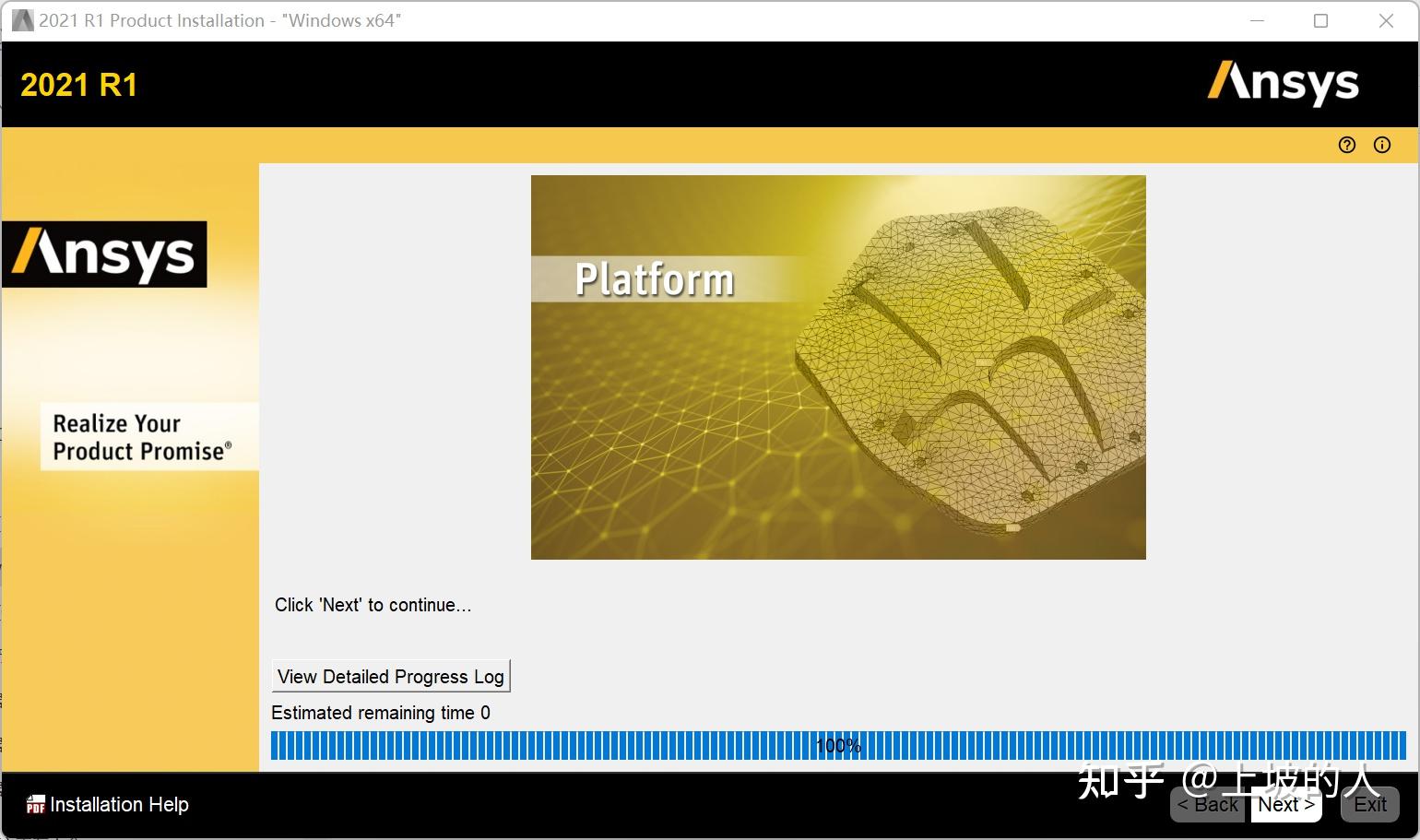Exit the product installation wizard
The image size is (1420, 840).
(x=1370, y=804)
